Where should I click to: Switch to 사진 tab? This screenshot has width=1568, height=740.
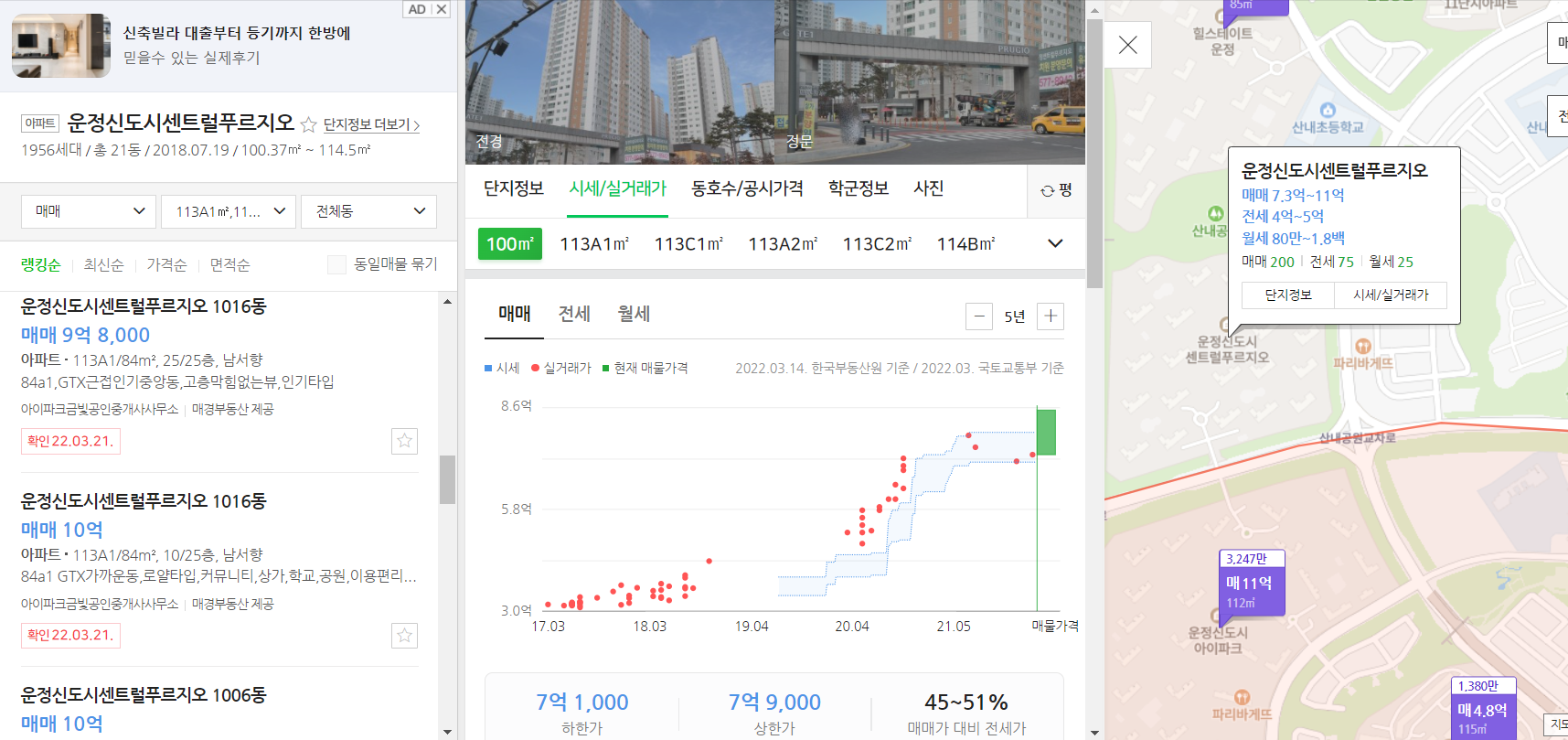coord(929,188)
